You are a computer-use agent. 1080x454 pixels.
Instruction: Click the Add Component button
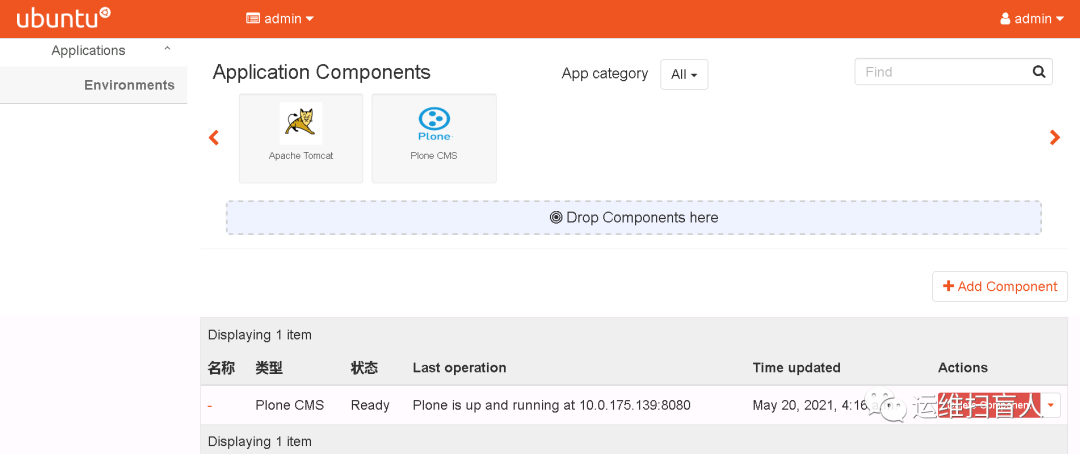[x=999, y=286]
